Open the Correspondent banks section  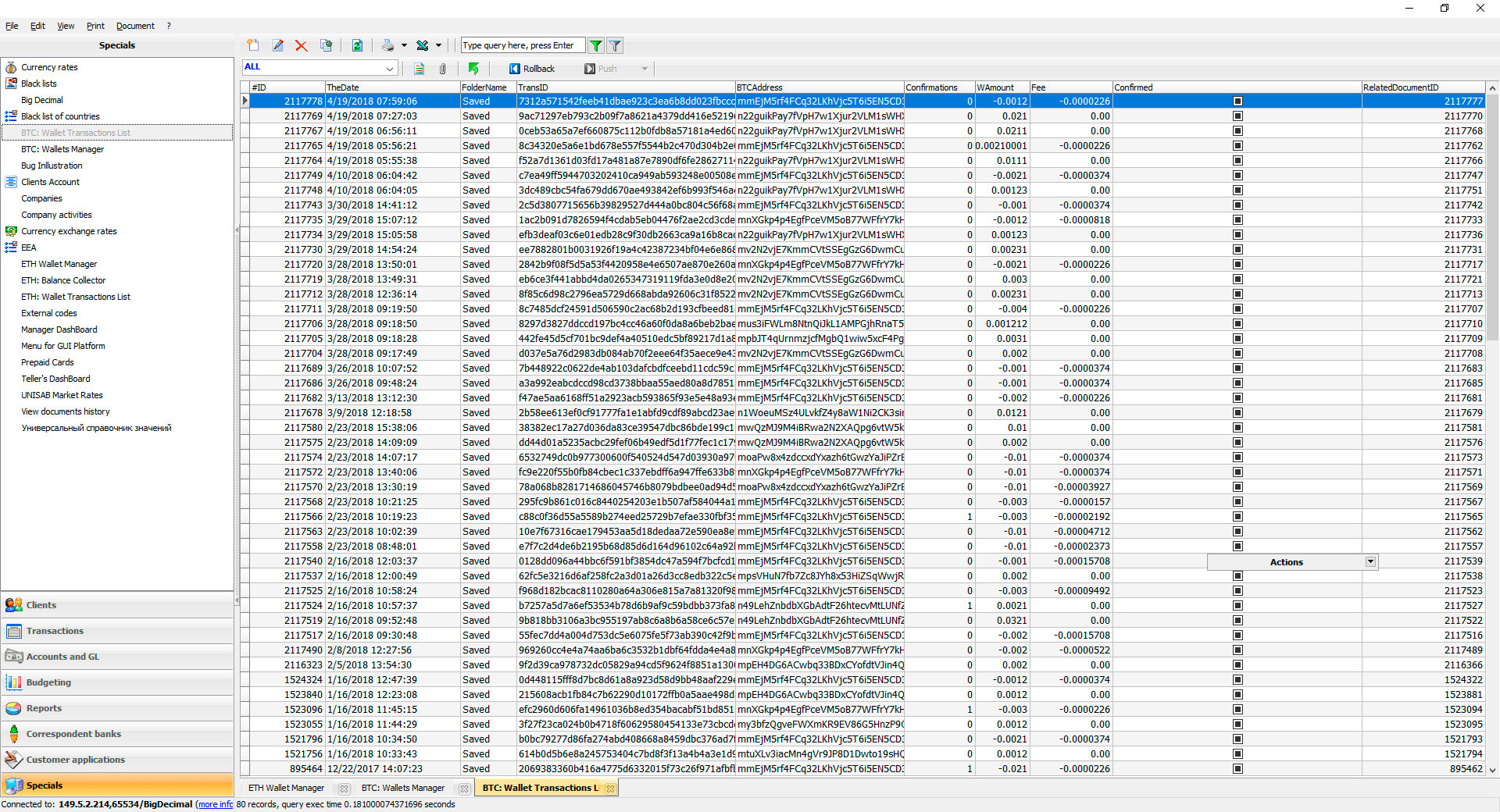(117, 734)
